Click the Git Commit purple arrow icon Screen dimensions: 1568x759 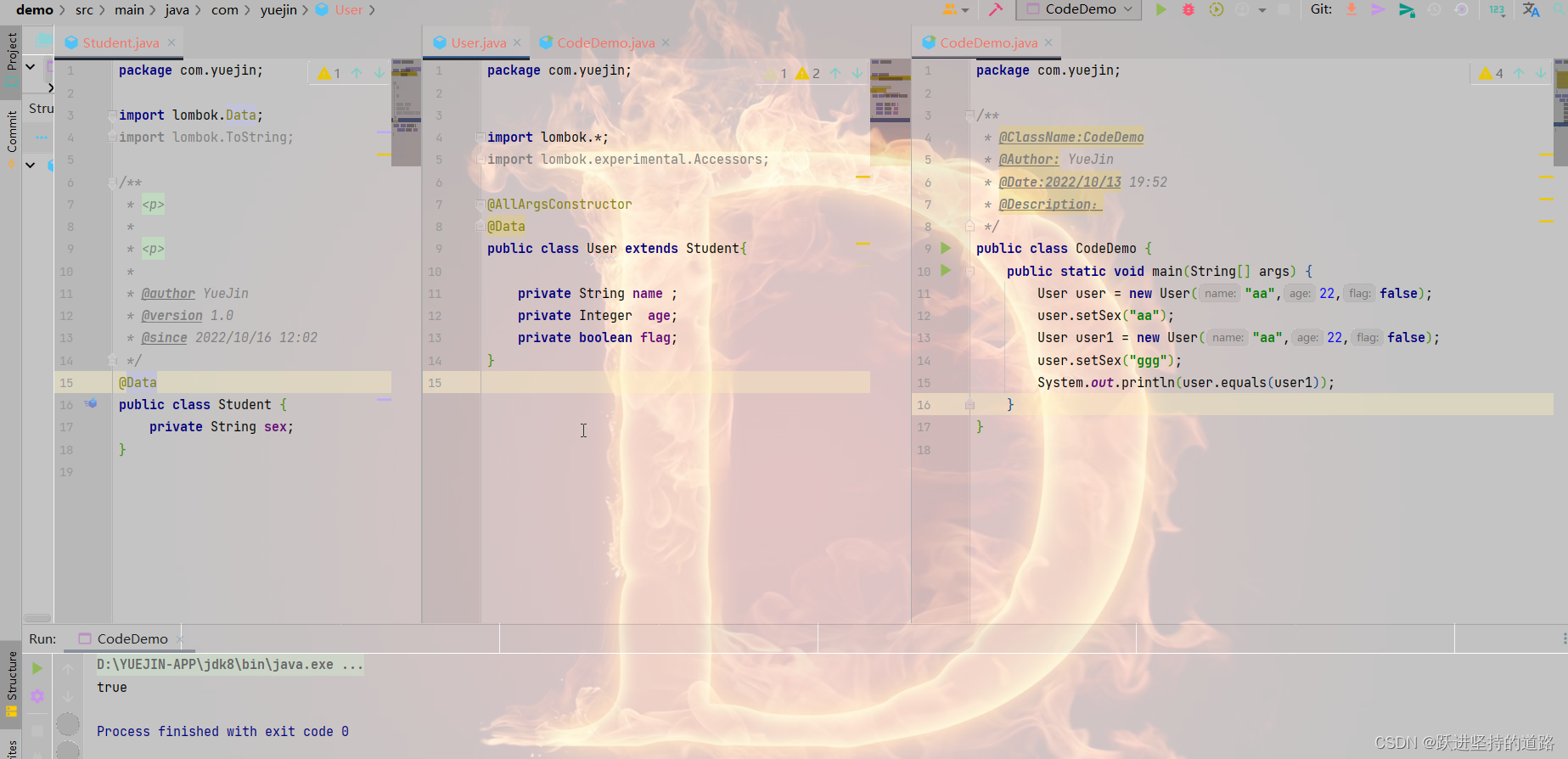(x=1378, y=9)
